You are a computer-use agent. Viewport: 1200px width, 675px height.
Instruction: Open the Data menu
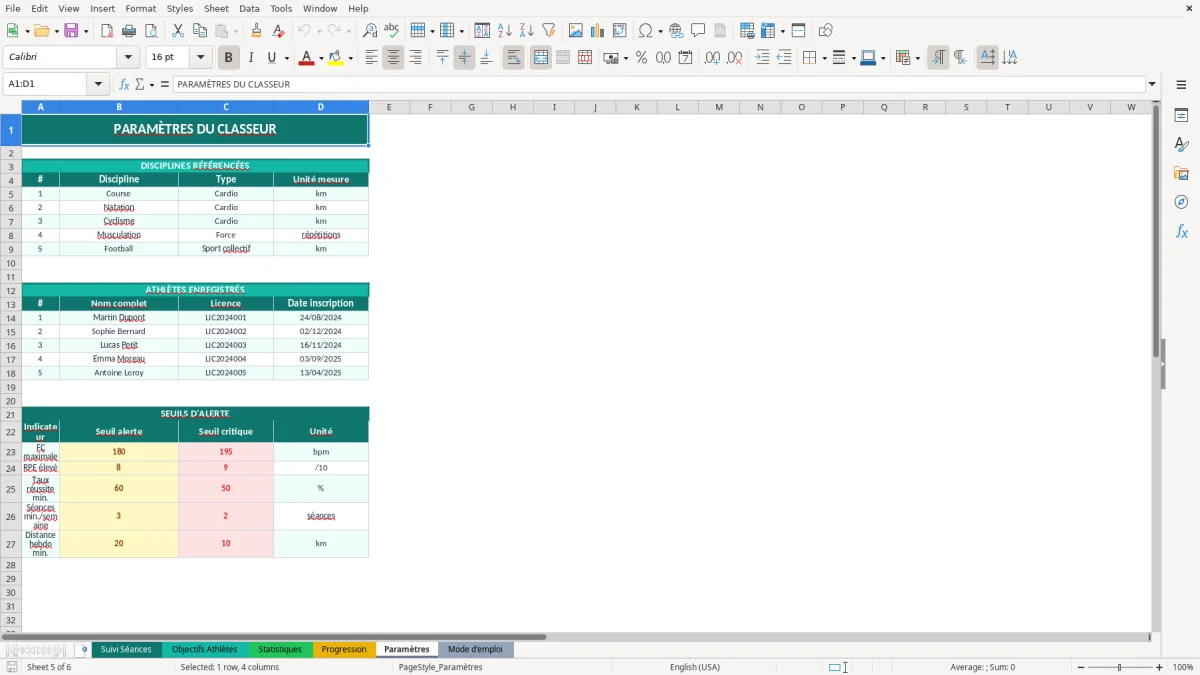tap(249, 8)
